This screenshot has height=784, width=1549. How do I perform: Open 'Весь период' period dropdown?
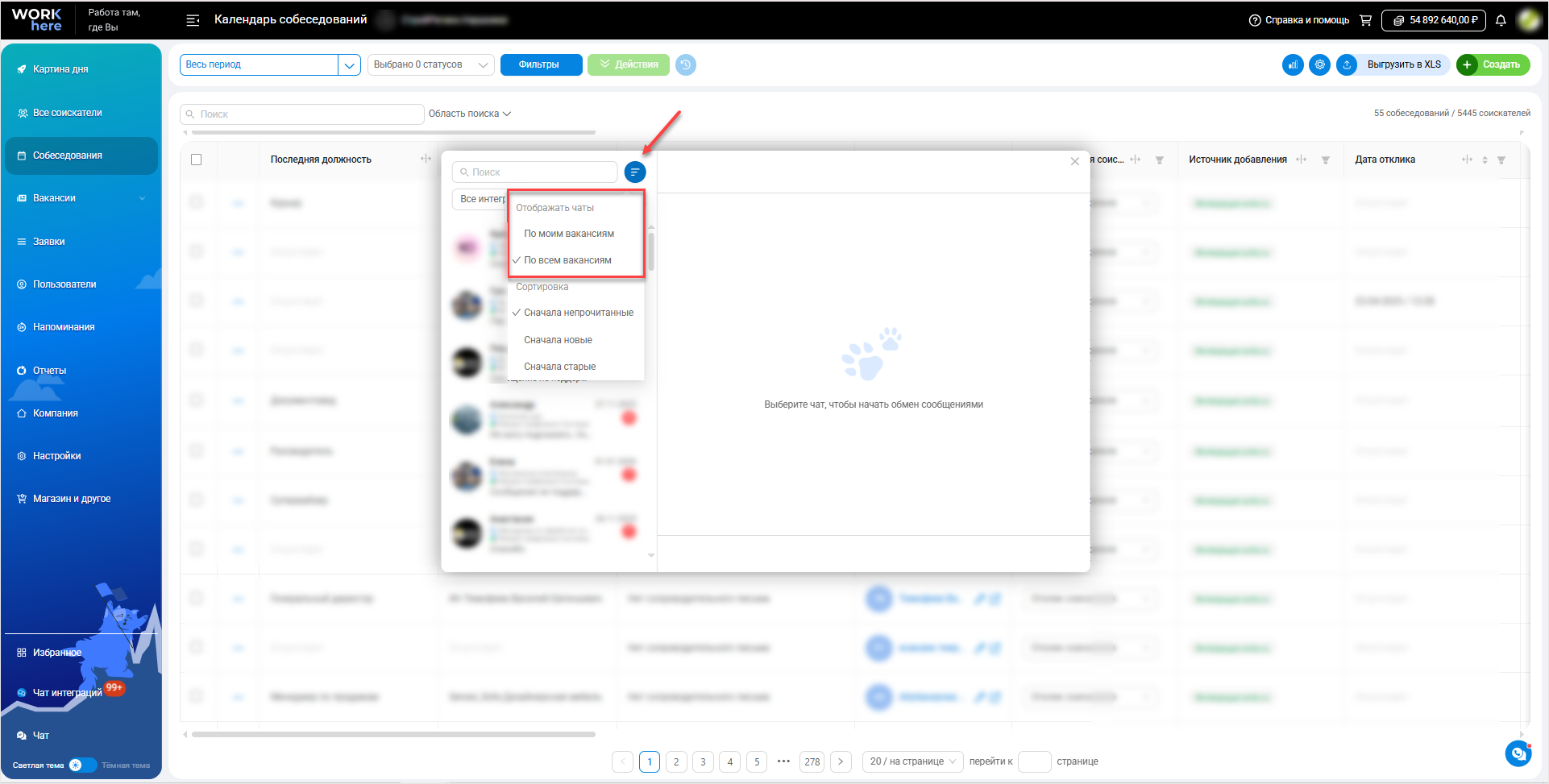coord(270,64)
